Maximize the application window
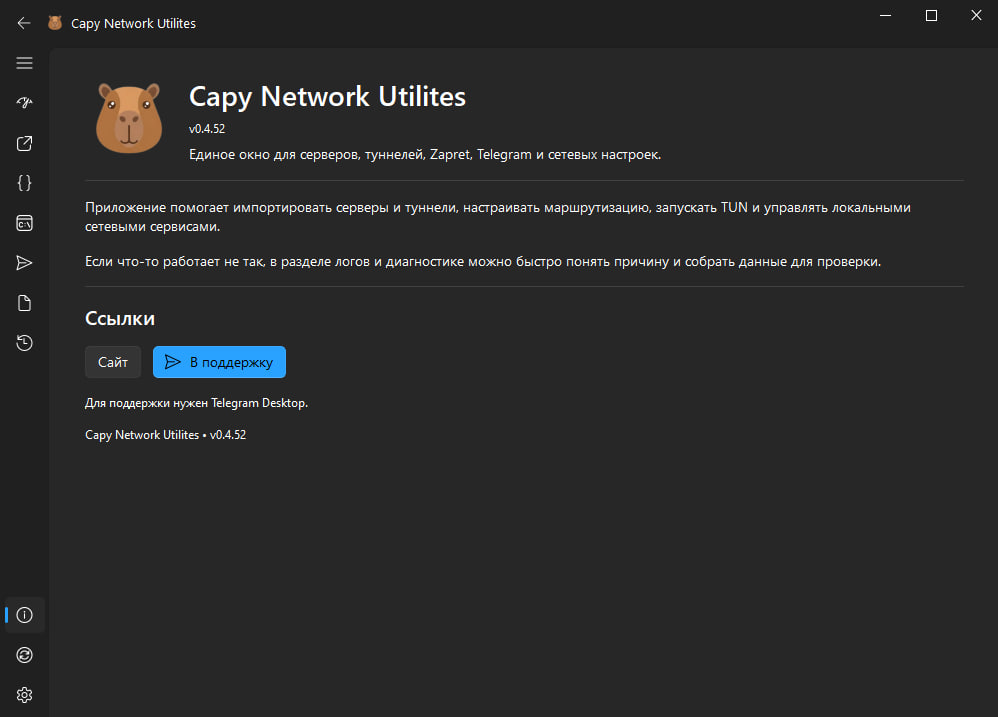 931,15
